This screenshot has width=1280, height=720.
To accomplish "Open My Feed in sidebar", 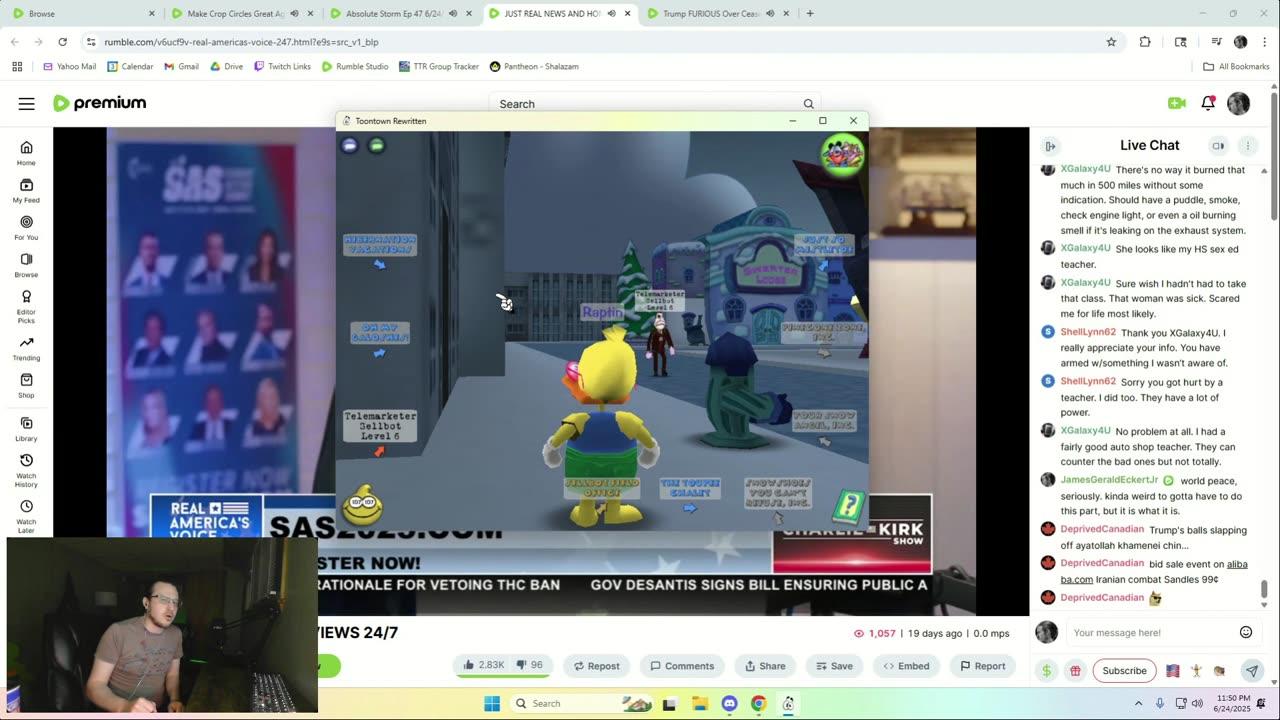I will click(x=26, y=190).
